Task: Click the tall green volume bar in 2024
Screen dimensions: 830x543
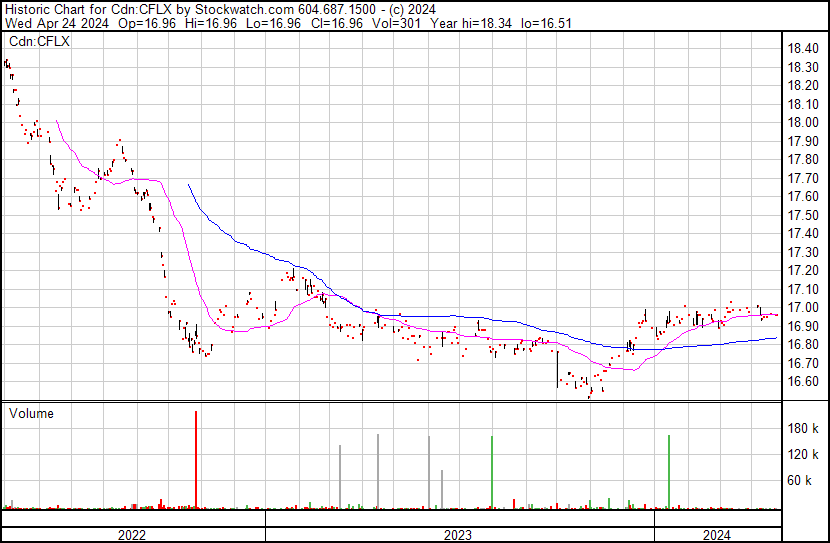Action: 668,470
